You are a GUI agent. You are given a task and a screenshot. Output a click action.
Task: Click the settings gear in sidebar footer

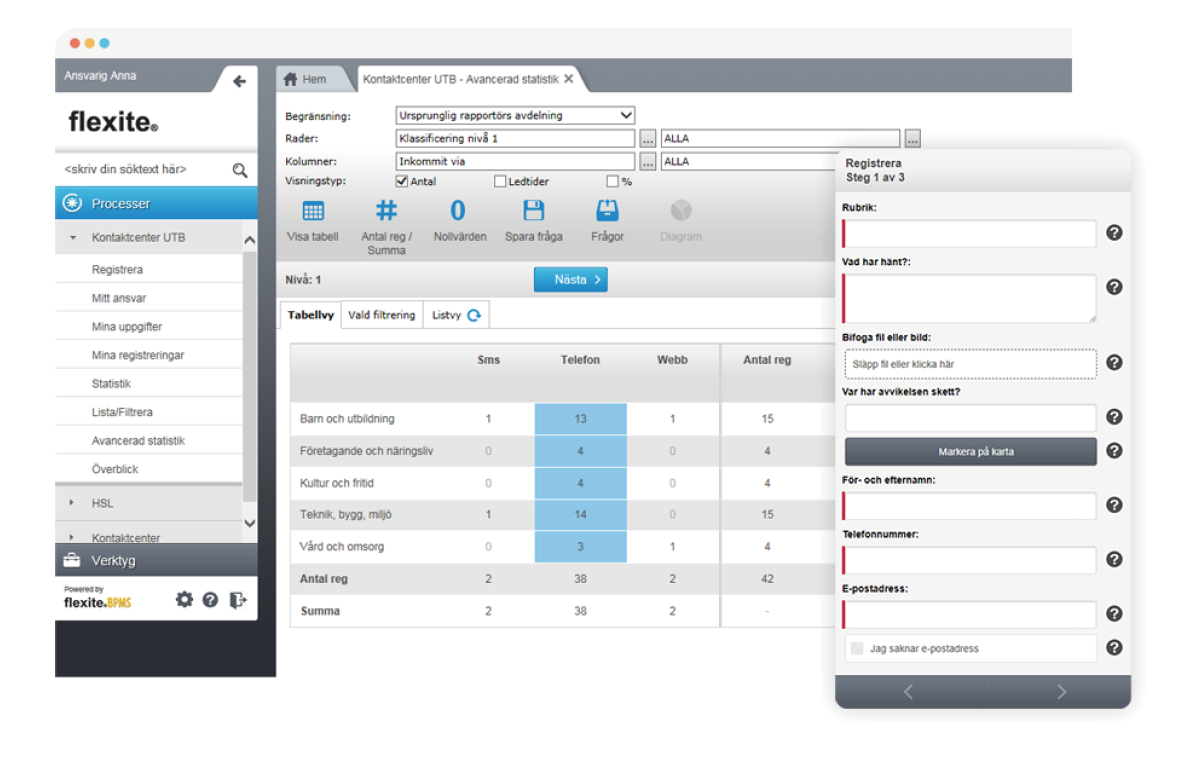click(x=184, y=600)
